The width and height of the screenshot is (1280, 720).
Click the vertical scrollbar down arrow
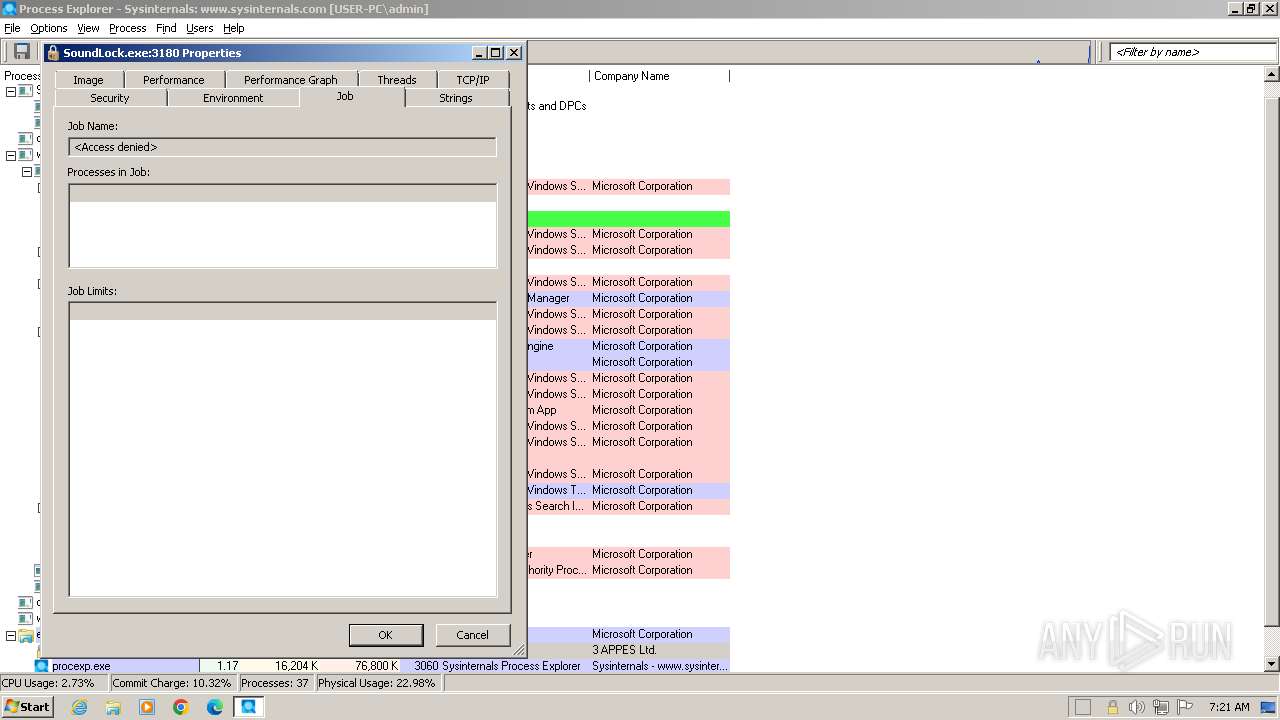[x=1272, y=664]
